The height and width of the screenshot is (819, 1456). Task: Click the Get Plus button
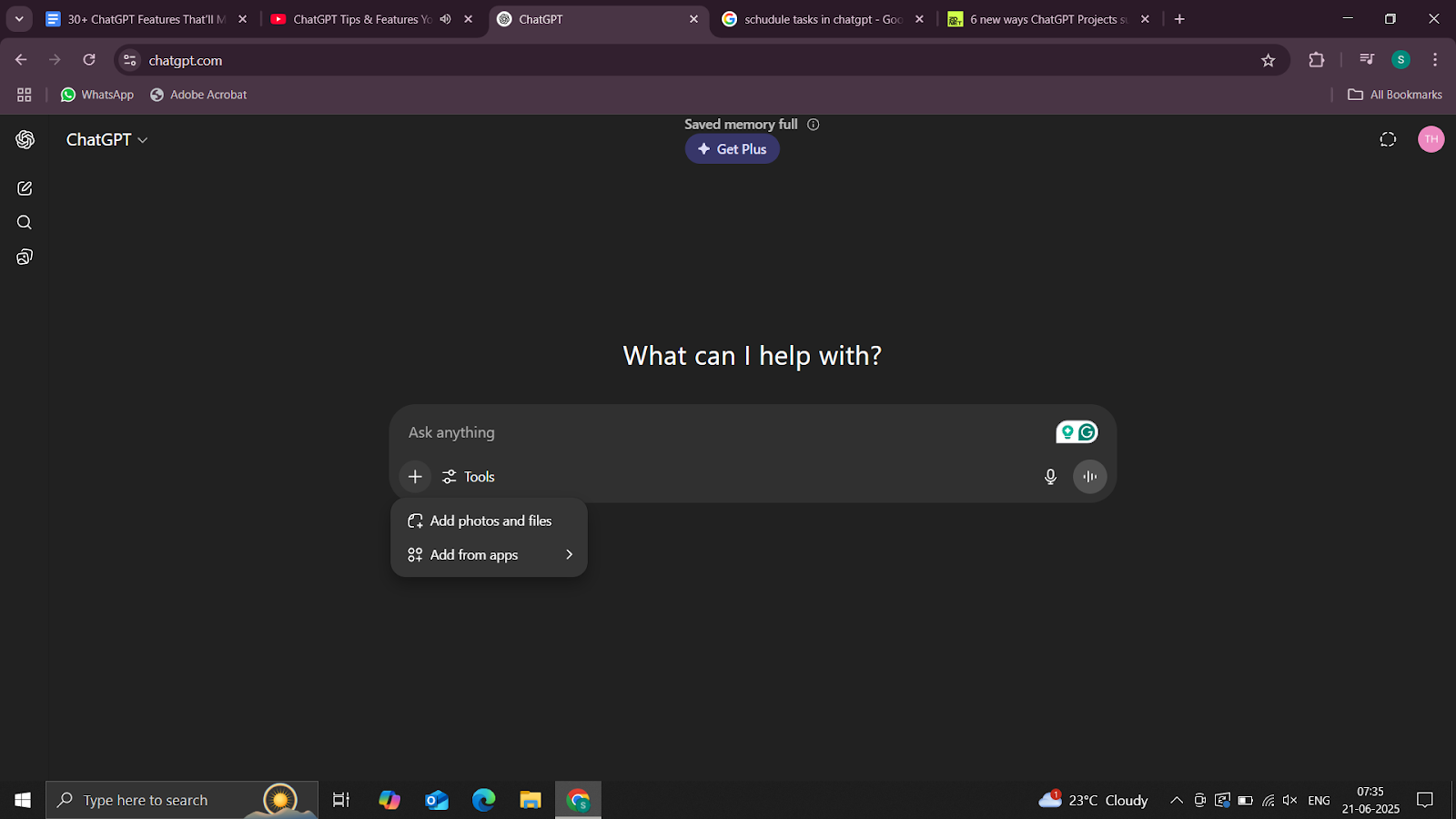coord(732,149)
